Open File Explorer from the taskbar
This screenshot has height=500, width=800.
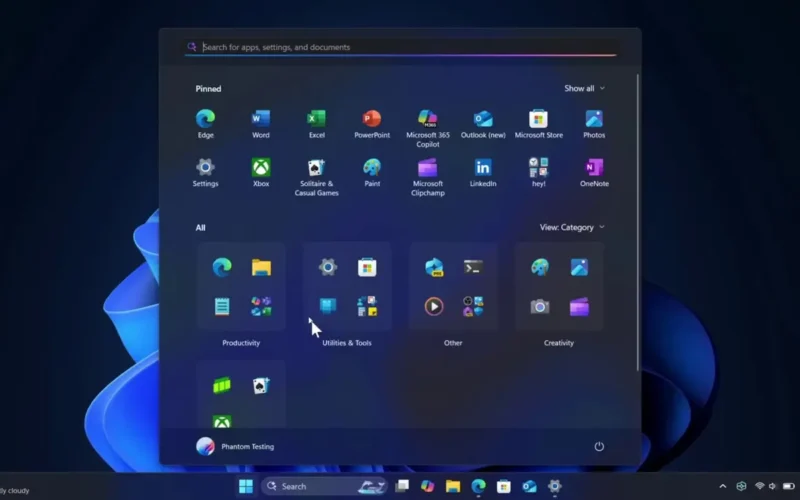click(453, 486)
